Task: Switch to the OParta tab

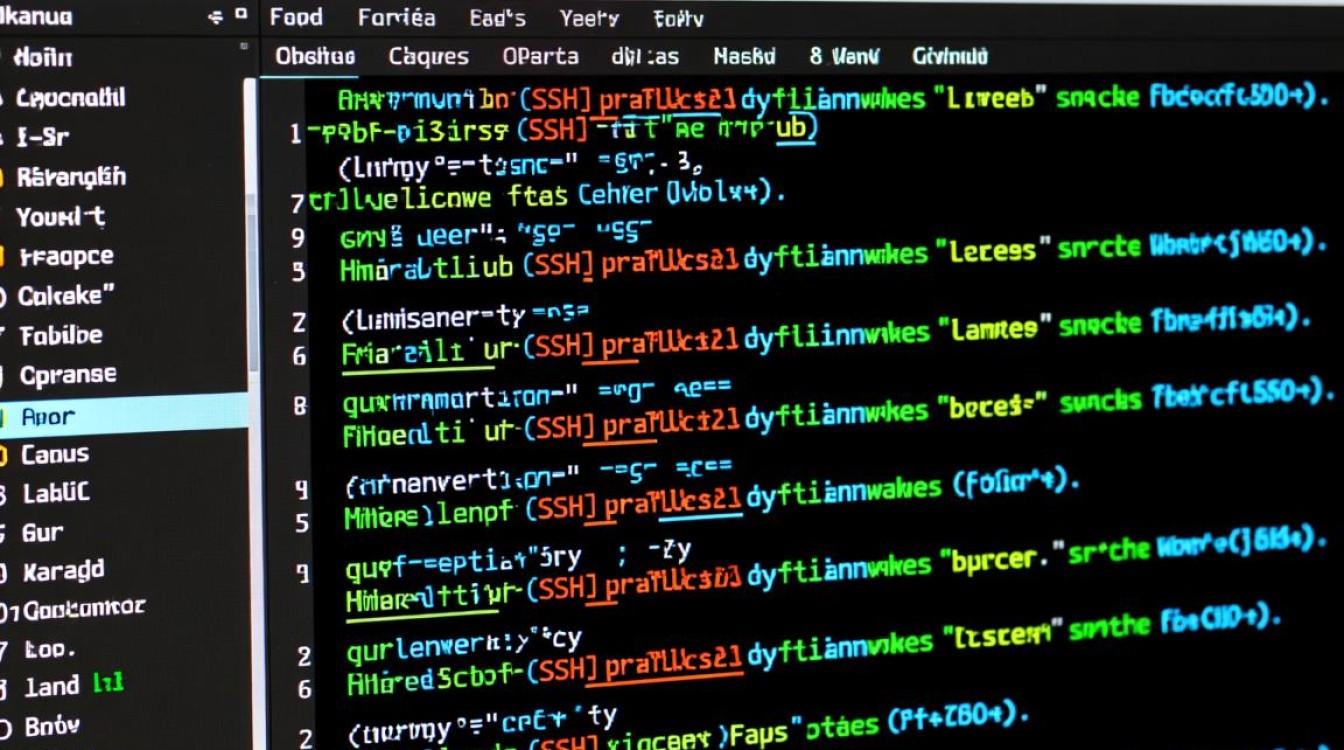Action: point(541,56)
